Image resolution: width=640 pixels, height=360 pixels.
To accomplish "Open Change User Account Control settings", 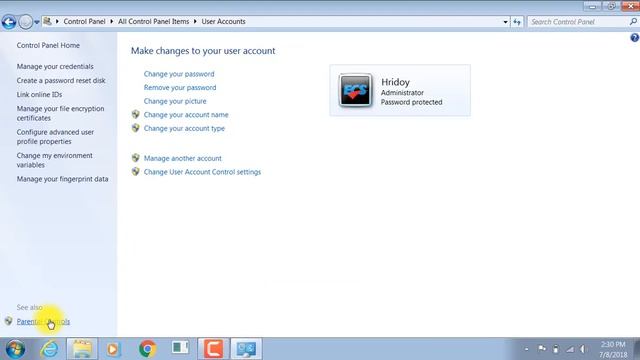I will (x=202, y=172).
